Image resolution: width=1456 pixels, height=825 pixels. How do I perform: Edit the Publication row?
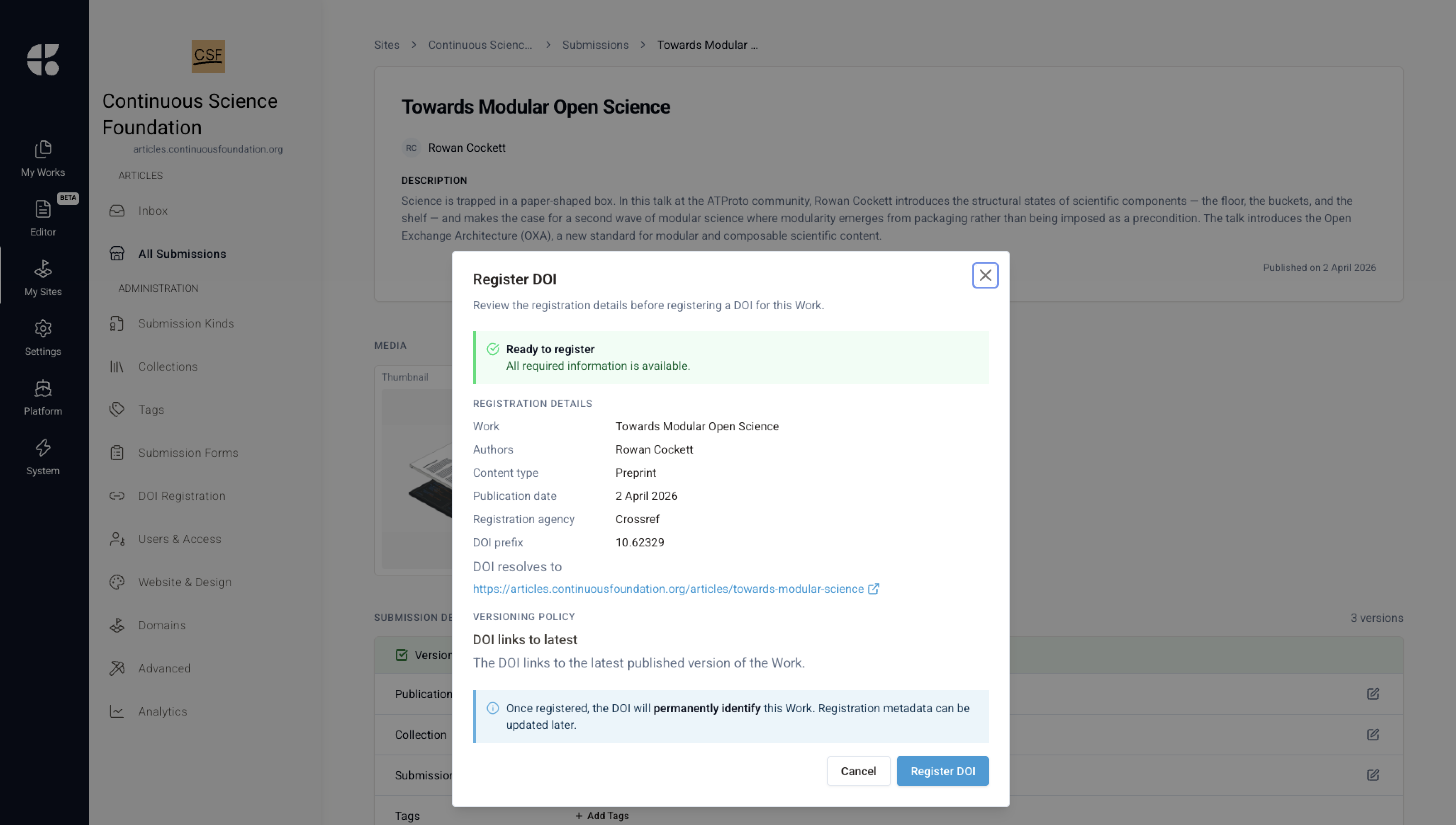coord(1372,694)
